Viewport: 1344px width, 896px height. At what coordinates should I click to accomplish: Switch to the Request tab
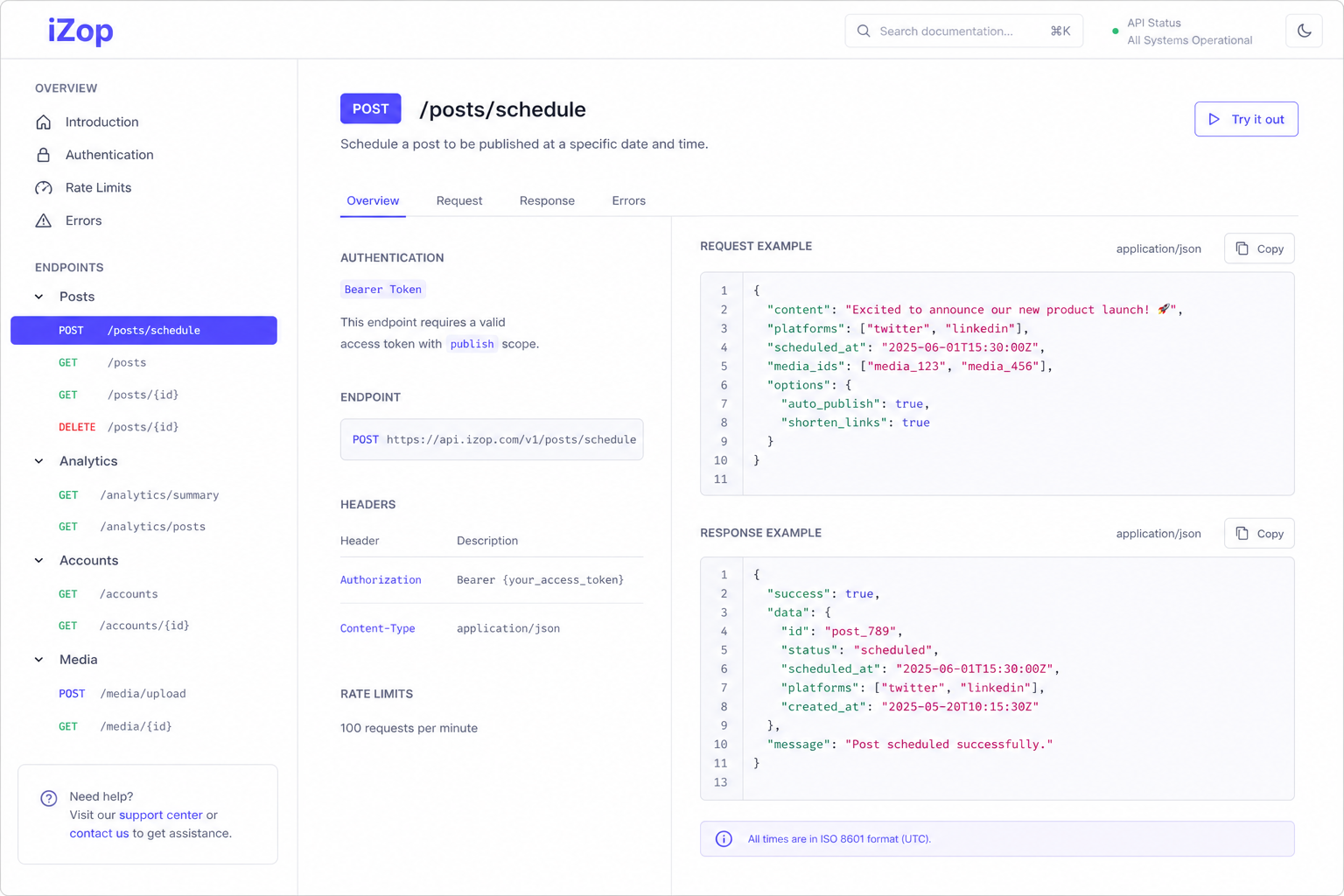pos(459,200)
